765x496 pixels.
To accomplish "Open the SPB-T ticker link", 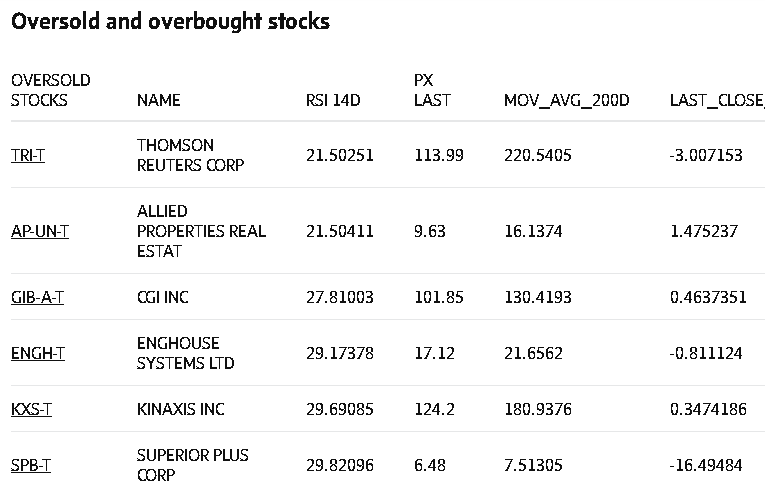I will tap(31, 465).
